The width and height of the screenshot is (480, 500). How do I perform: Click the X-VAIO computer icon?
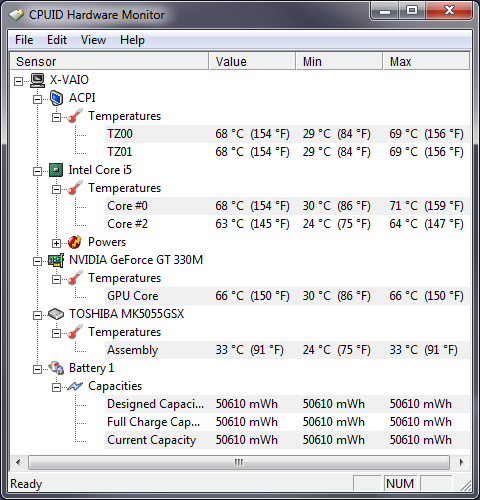tap(37, 80)
